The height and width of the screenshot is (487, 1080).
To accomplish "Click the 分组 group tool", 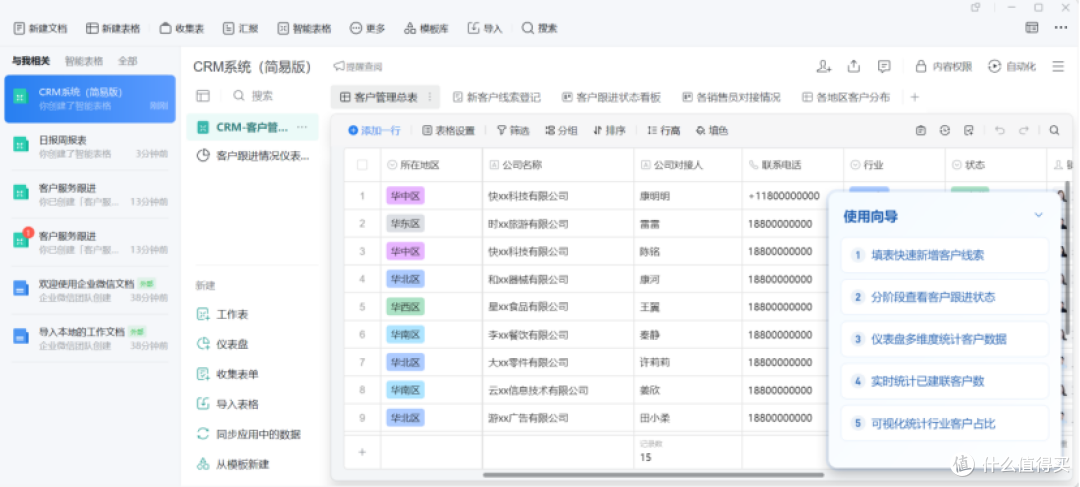I will 561,130.
